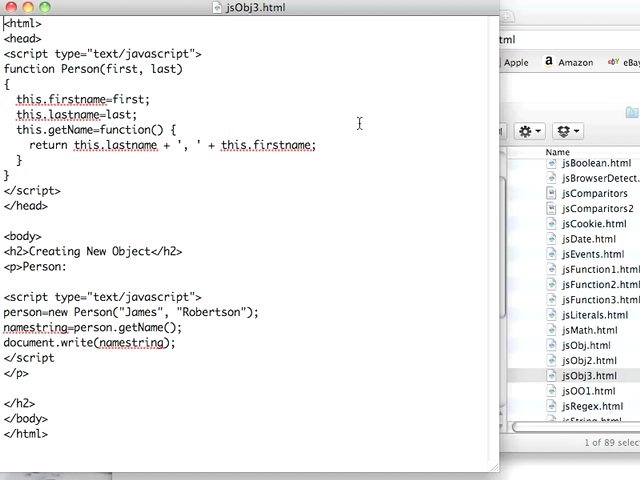640x480 pixels.
Task: Open the Apple bookmark link
Action: [516, 62]
